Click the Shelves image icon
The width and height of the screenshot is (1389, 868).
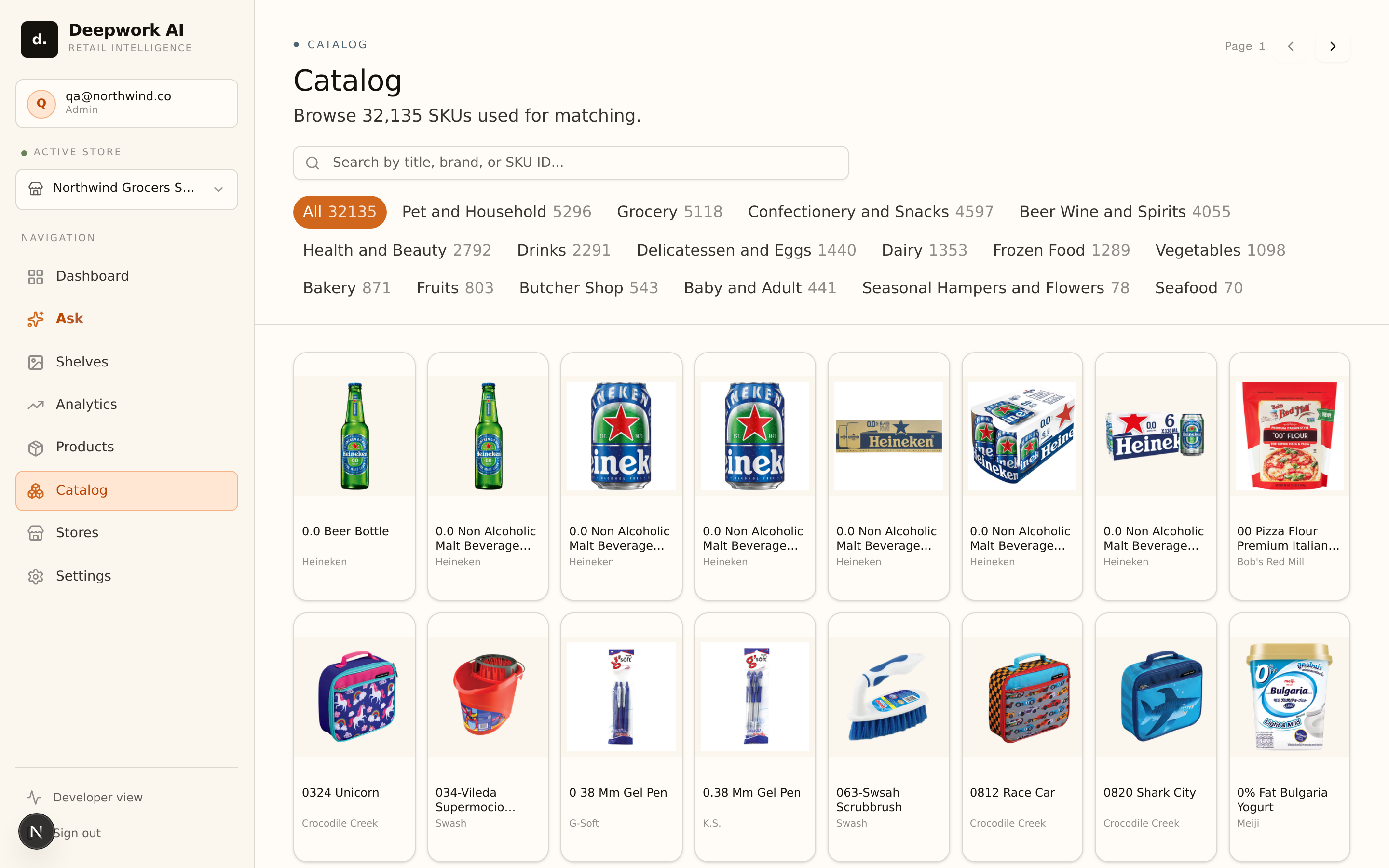tap(36, 362)
